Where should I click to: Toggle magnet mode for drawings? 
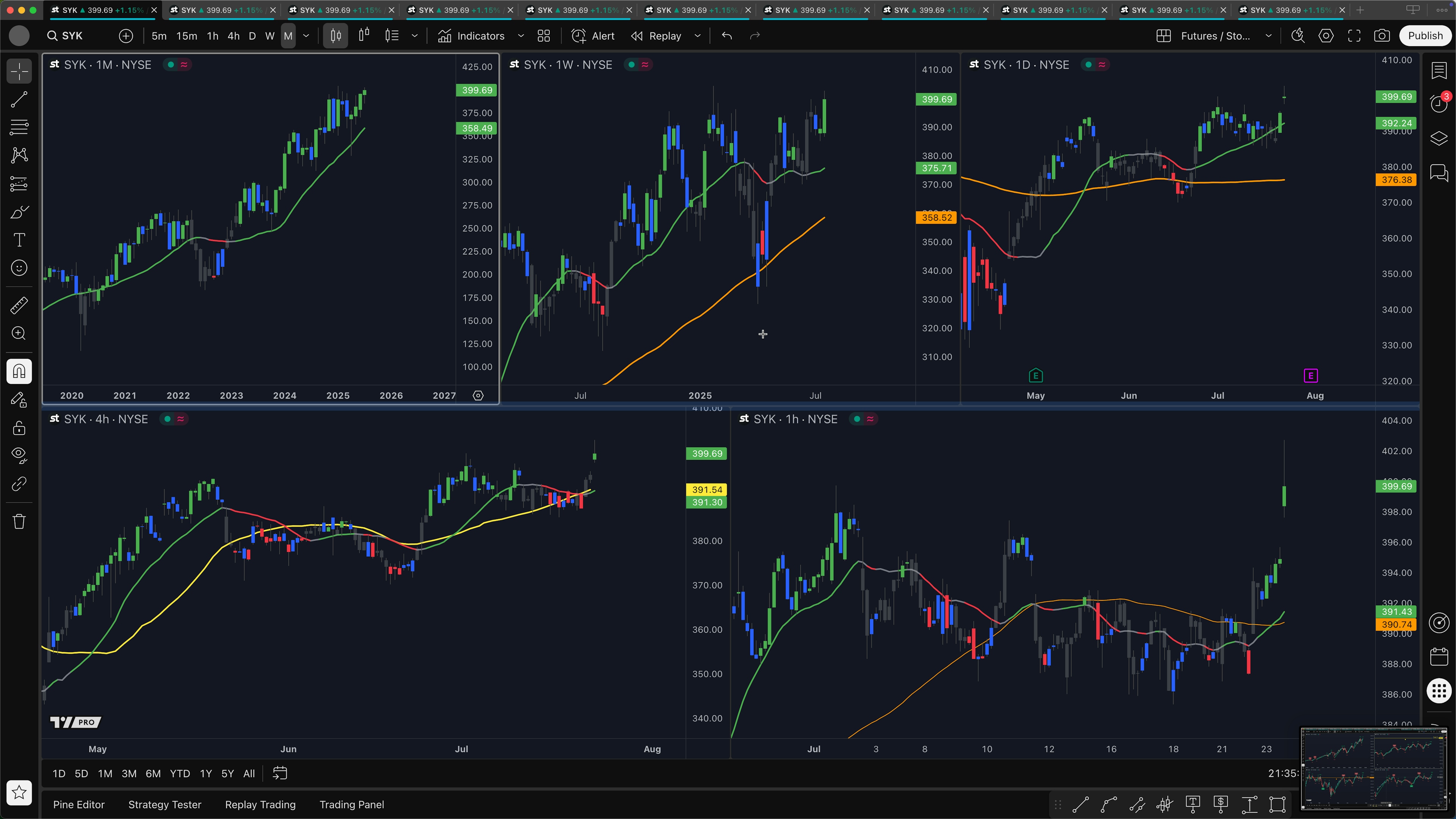(x=19, y=371)
